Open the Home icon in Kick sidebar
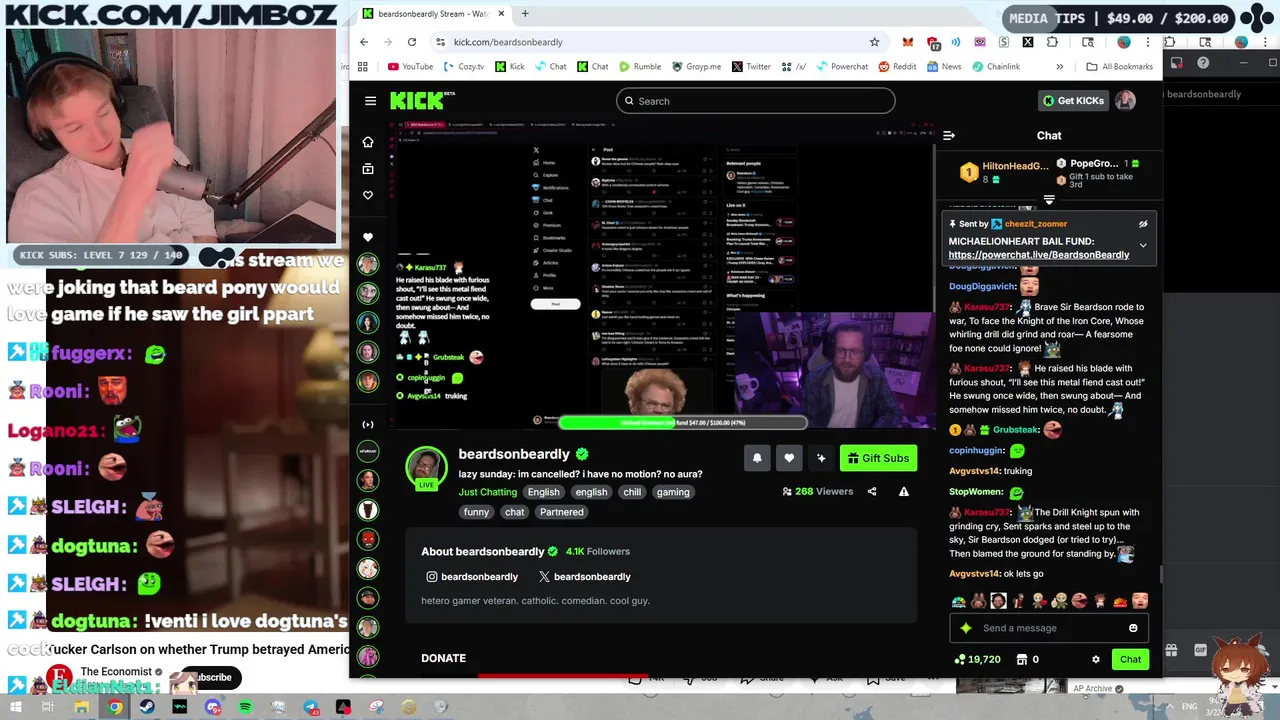The height and width of the screenshot is (720, 1280). point(368,142)
